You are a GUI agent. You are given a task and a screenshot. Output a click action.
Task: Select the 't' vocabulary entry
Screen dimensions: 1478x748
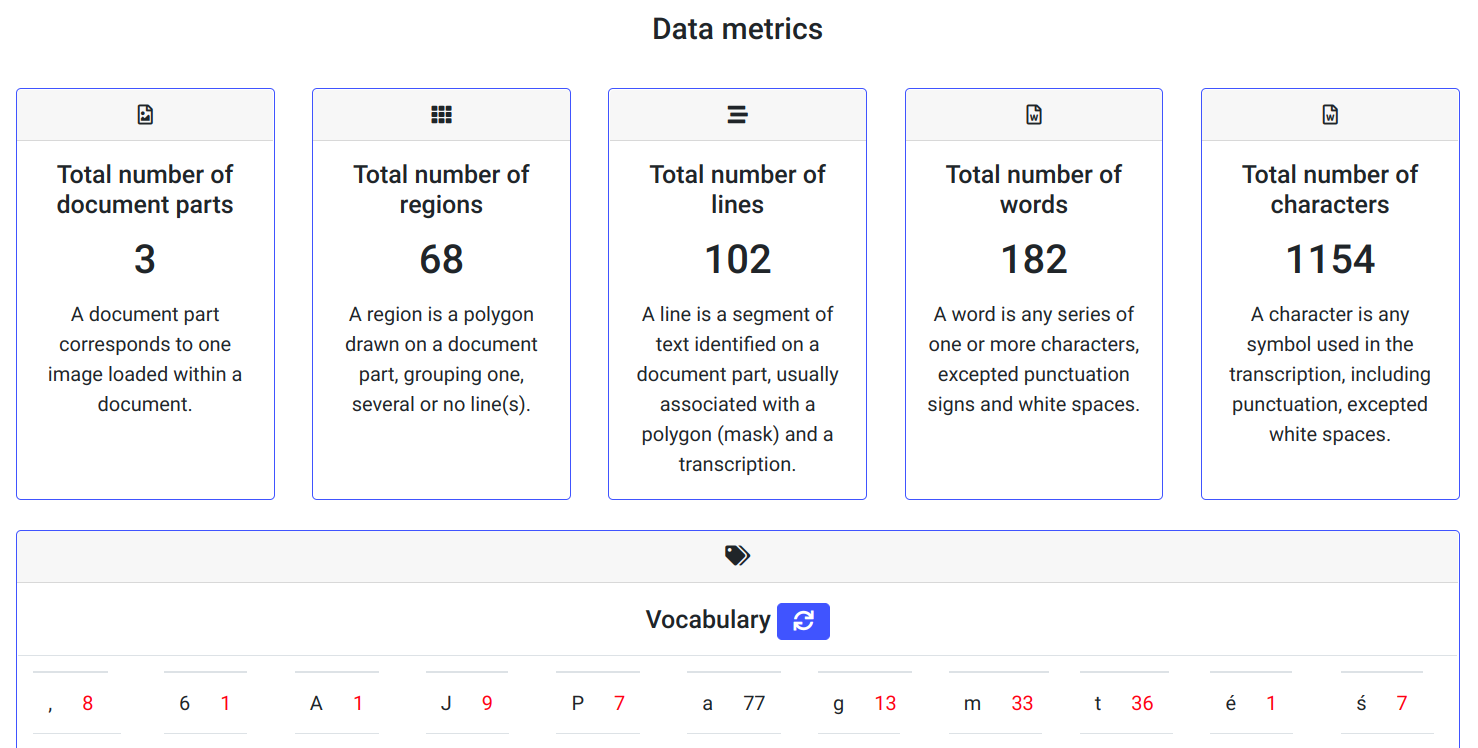(x=1123, y=704)
